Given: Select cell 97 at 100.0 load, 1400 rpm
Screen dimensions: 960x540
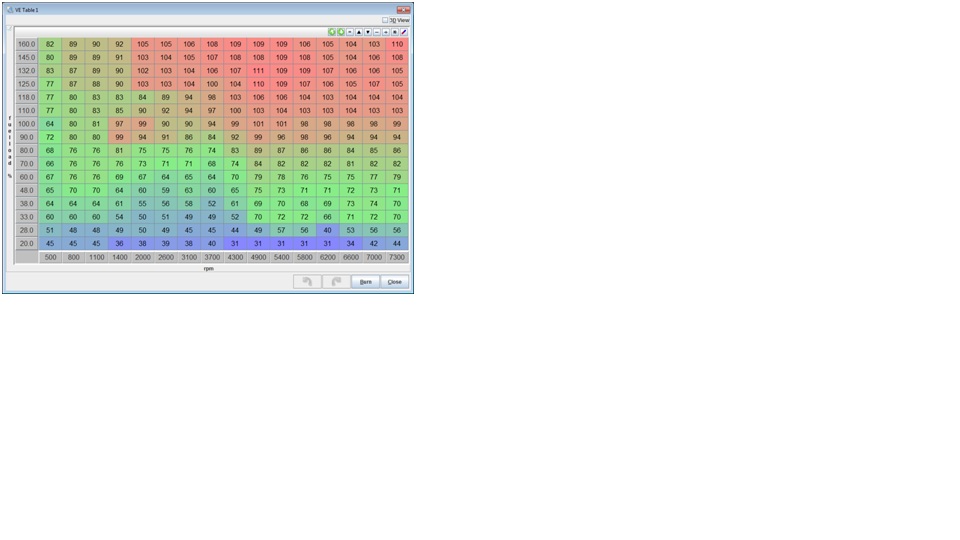Looking at the screenshot, I should (119, 124).
